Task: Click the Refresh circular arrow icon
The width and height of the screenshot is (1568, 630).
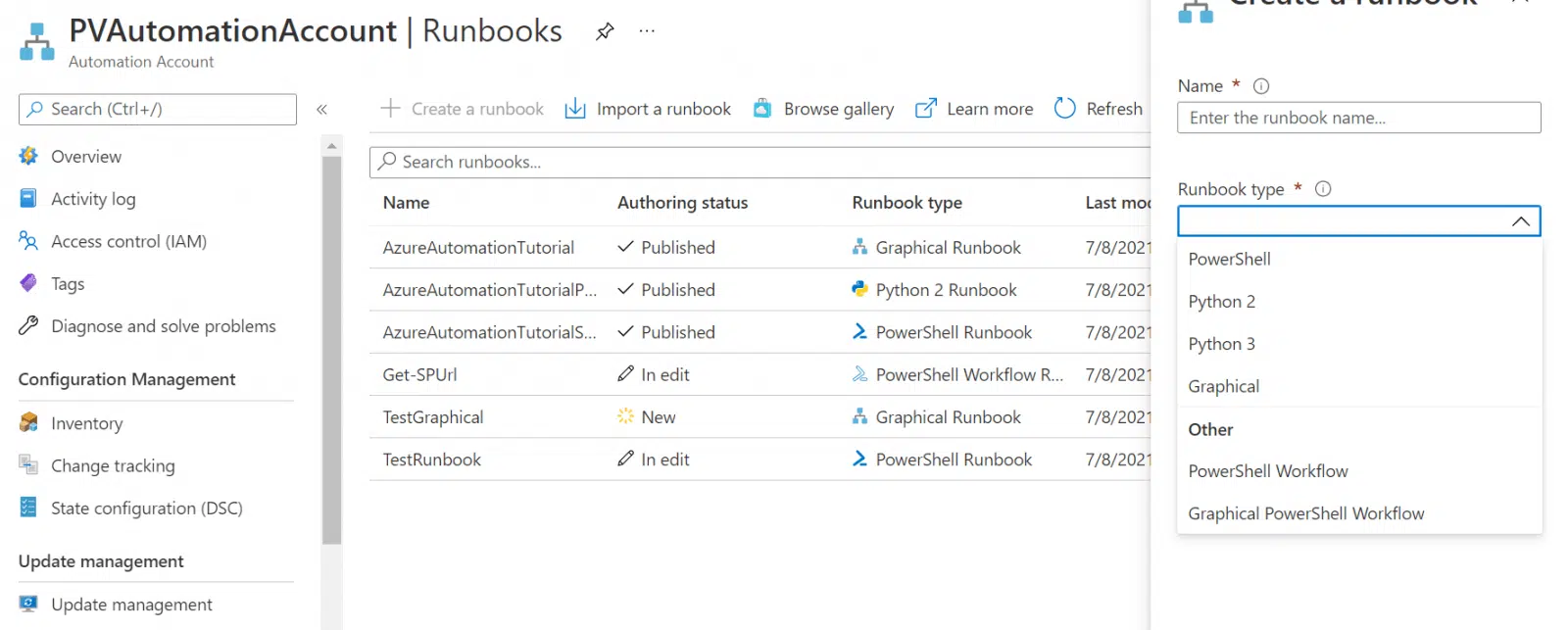Action: point(1064,108)
